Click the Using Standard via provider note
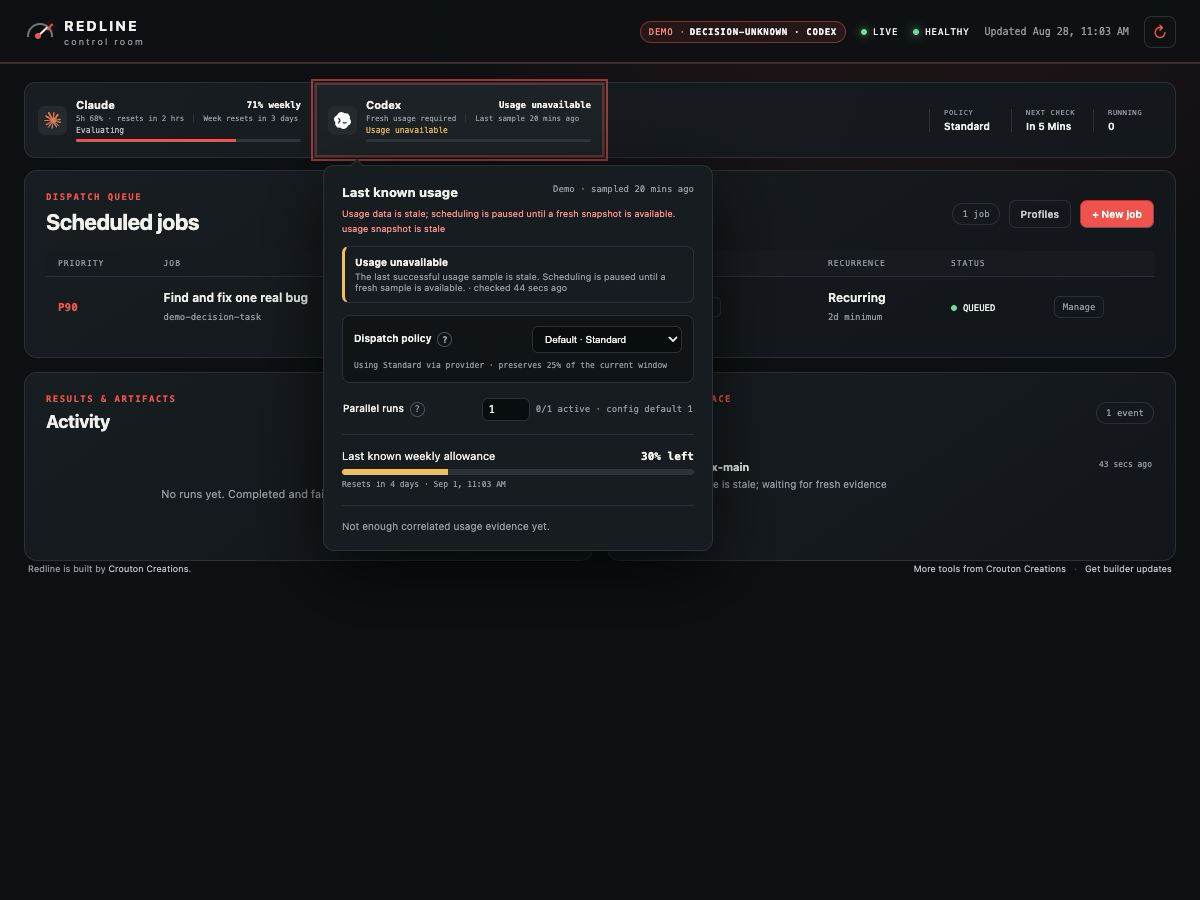Screen dimensions: 1200x900 [x=511, y=365]
